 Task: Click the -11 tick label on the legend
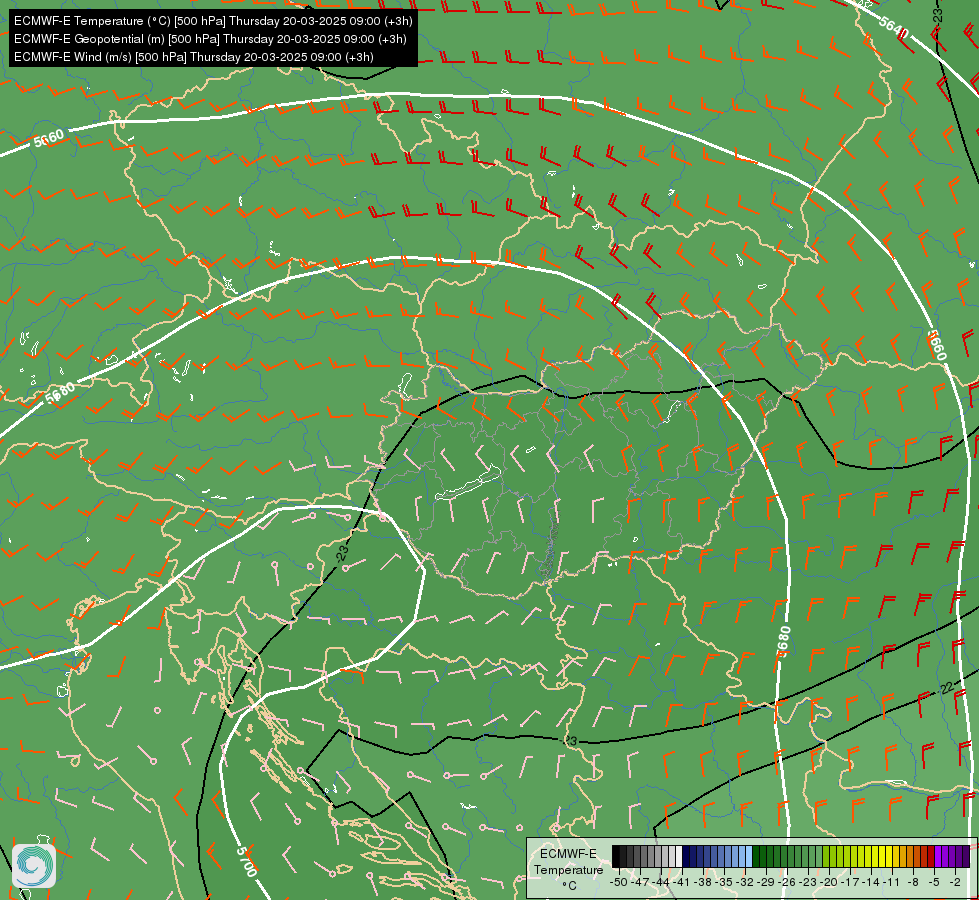(x=892, y=882)
